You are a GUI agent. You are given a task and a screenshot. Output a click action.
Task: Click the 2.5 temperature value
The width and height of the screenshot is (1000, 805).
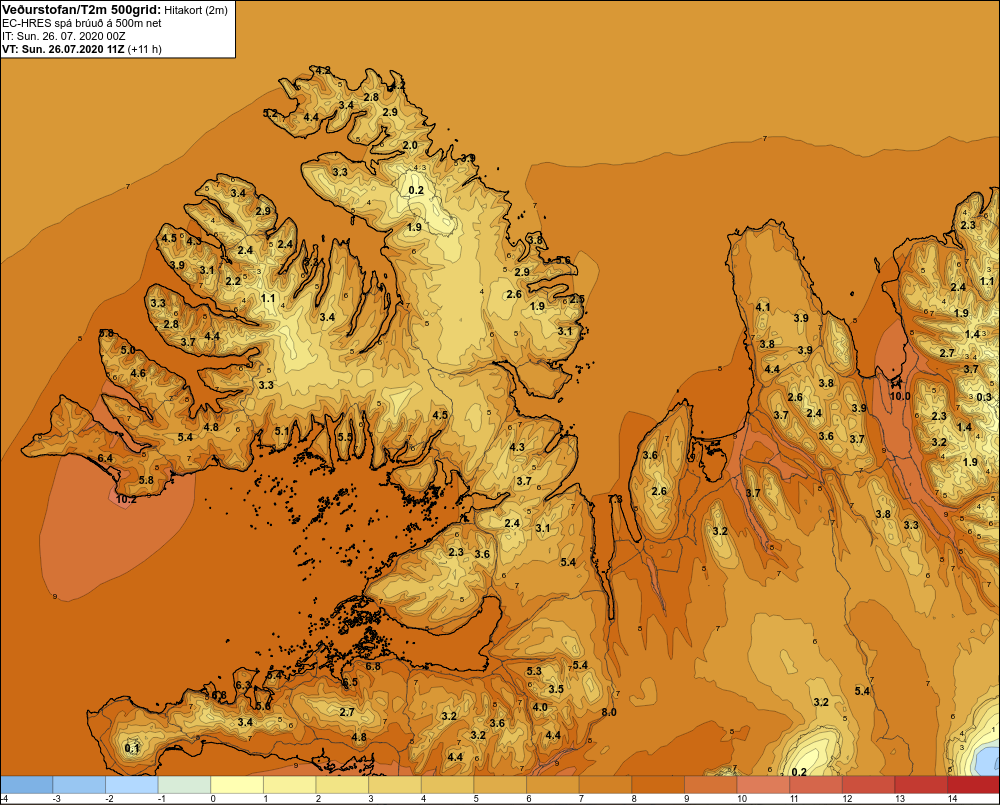[x=577, y=299]
